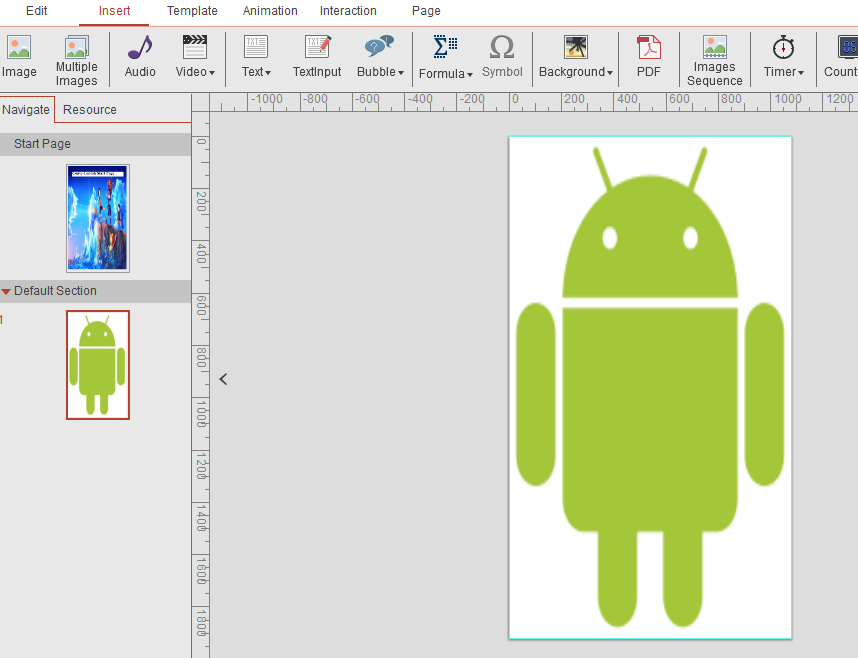Click the Symbol omega icon
Viewport: 858px width, 658px height.
pyautogui.click(x=502, y=47)
